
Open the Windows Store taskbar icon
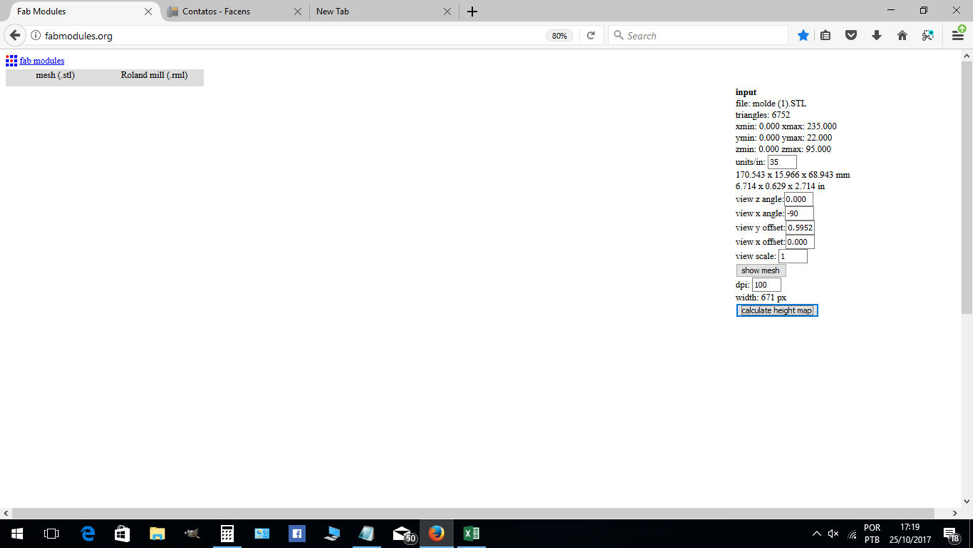tap(122, 534)
